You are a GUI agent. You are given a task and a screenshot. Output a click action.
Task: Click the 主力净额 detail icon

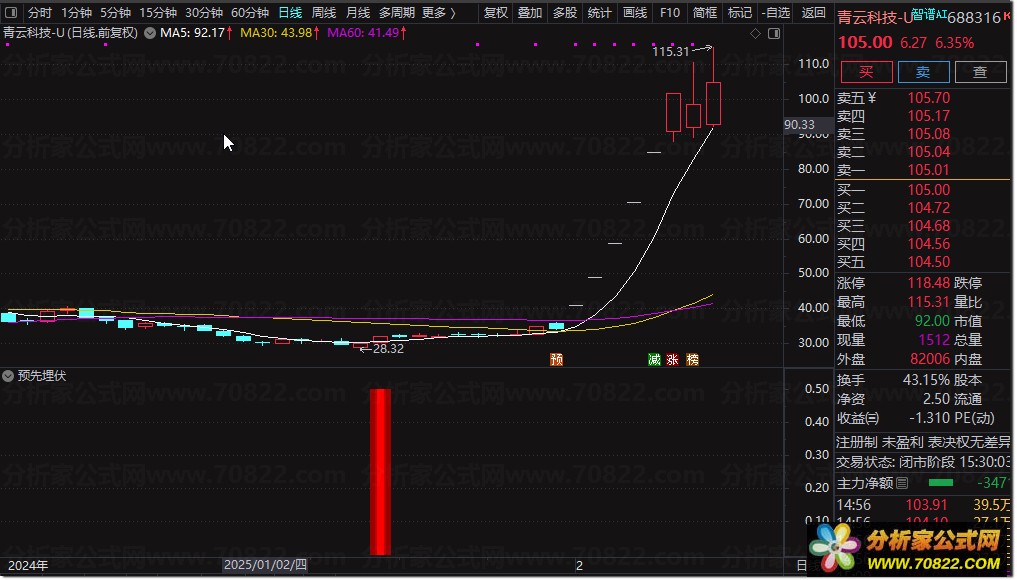pos(902,483)
